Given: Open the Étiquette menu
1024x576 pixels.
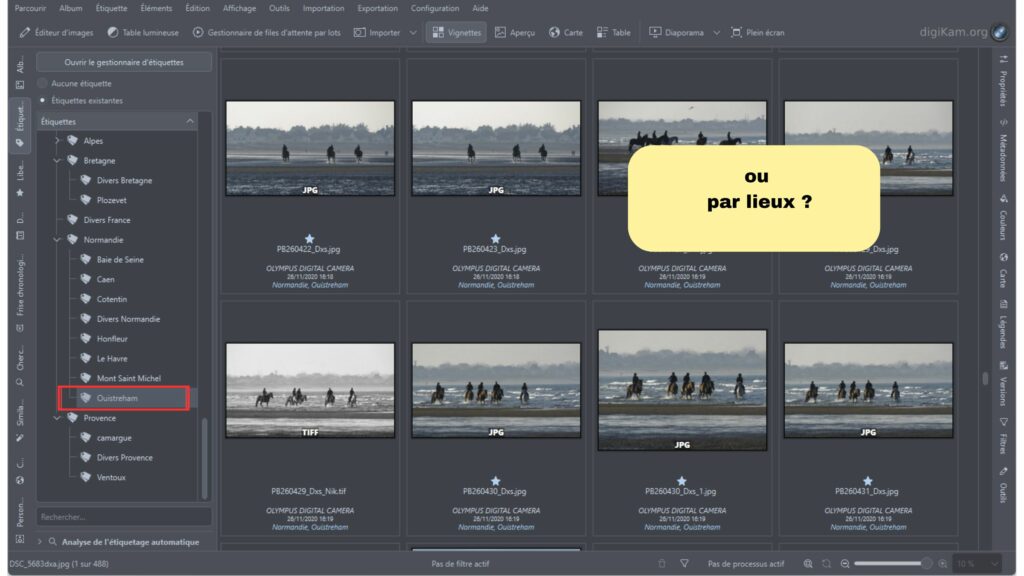Looking at the screenshot, I should (111, 8).
